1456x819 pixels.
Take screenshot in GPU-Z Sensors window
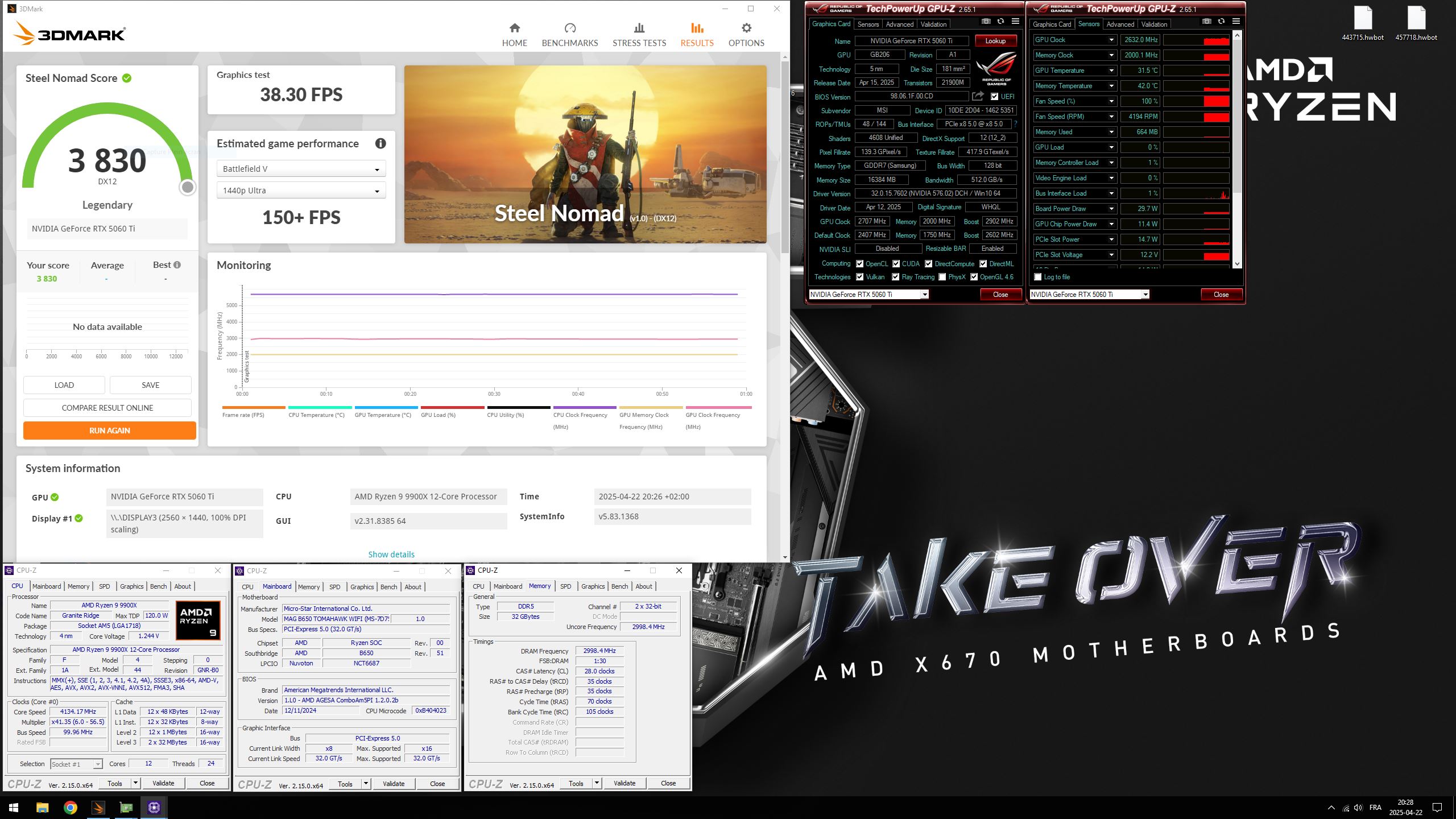pos(1206,21)
